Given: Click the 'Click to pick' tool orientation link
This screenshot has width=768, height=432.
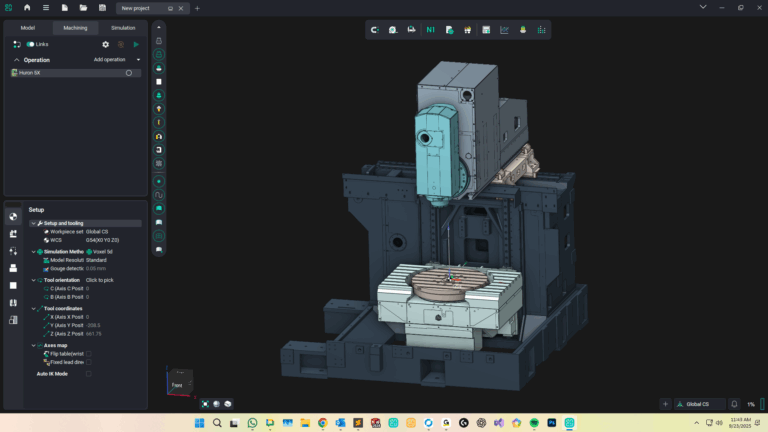Looking at the screenshot, I should coord(99,280).
